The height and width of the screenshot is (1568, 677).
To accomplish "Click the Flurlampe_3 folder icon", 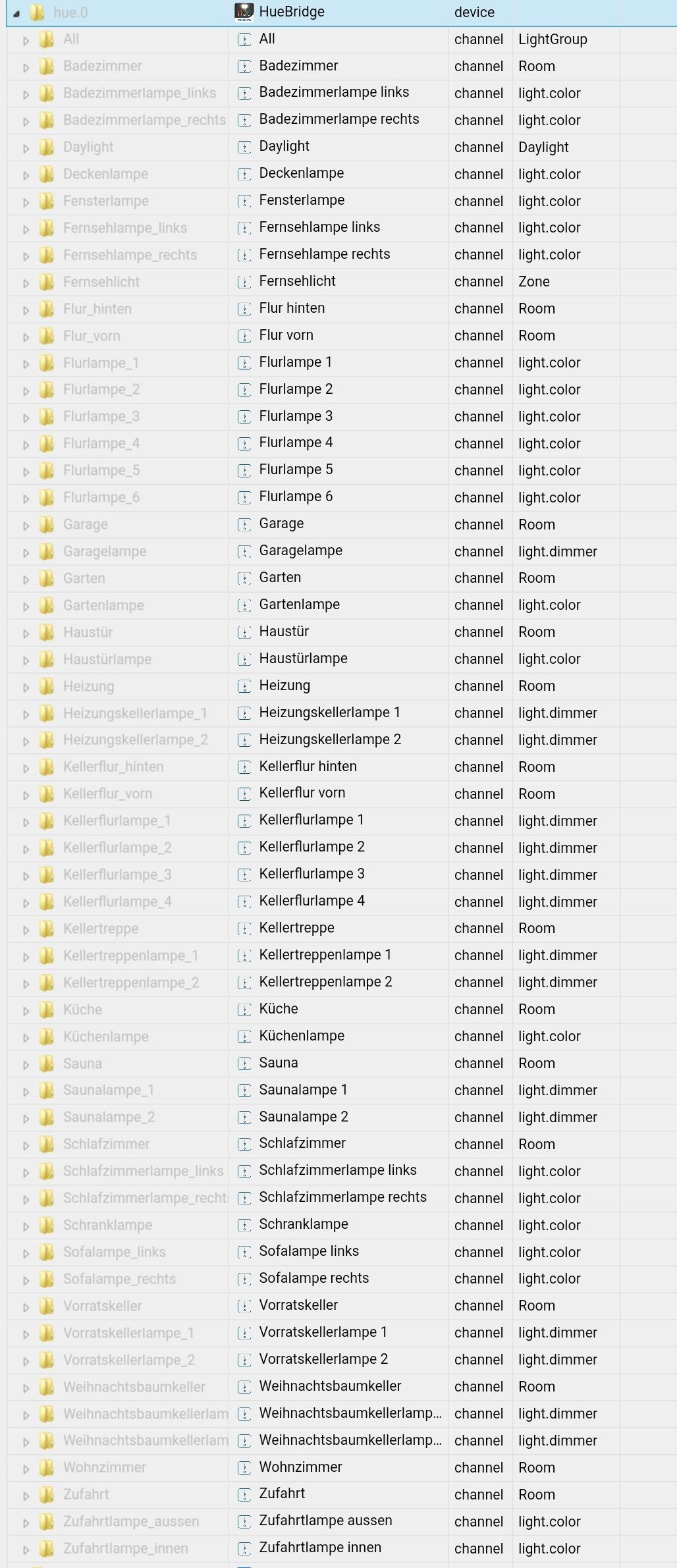I will tap(46, 416).
